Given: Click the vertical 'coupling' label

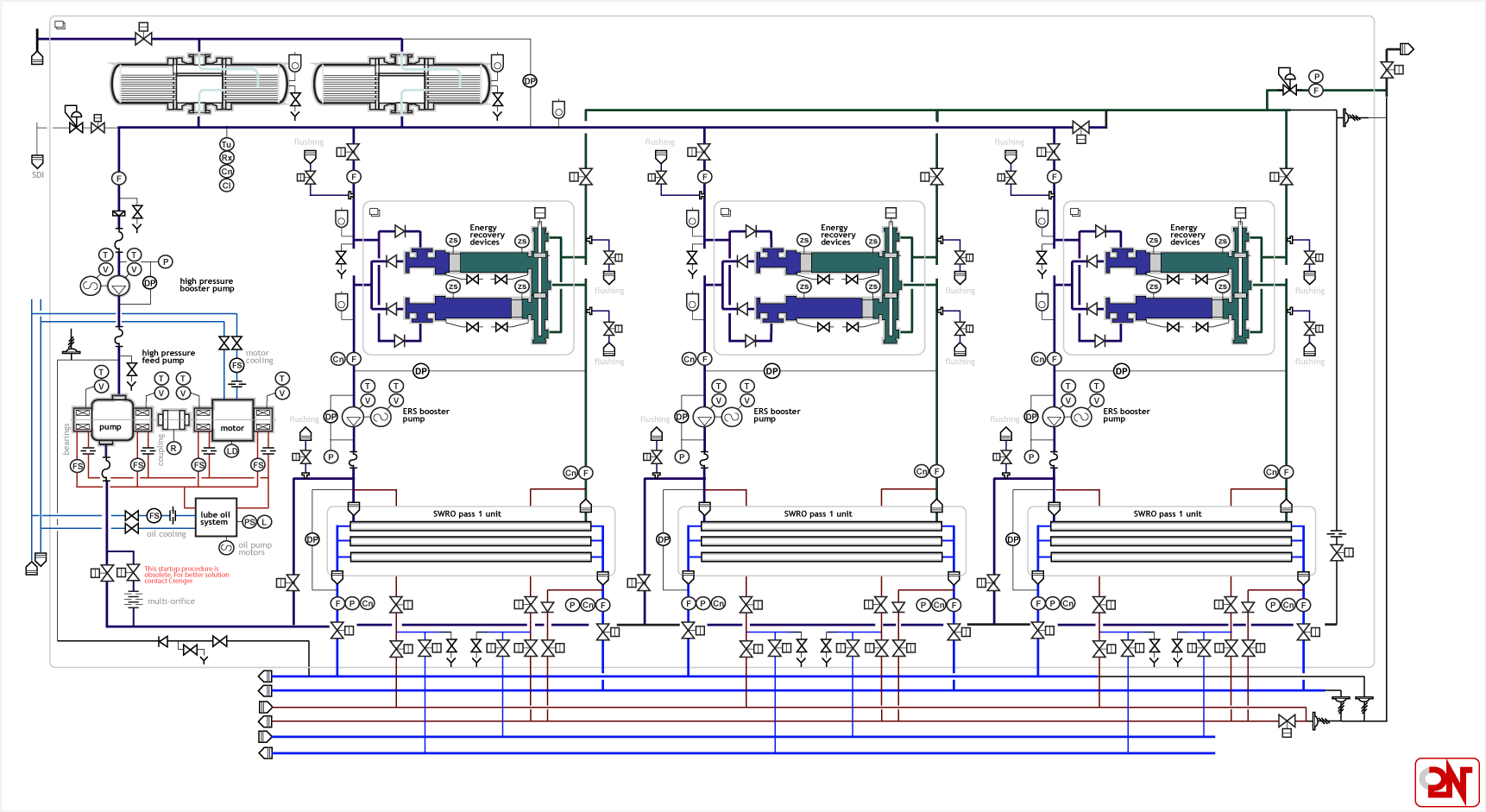Looking at the screenshot, I should point(161,450).
